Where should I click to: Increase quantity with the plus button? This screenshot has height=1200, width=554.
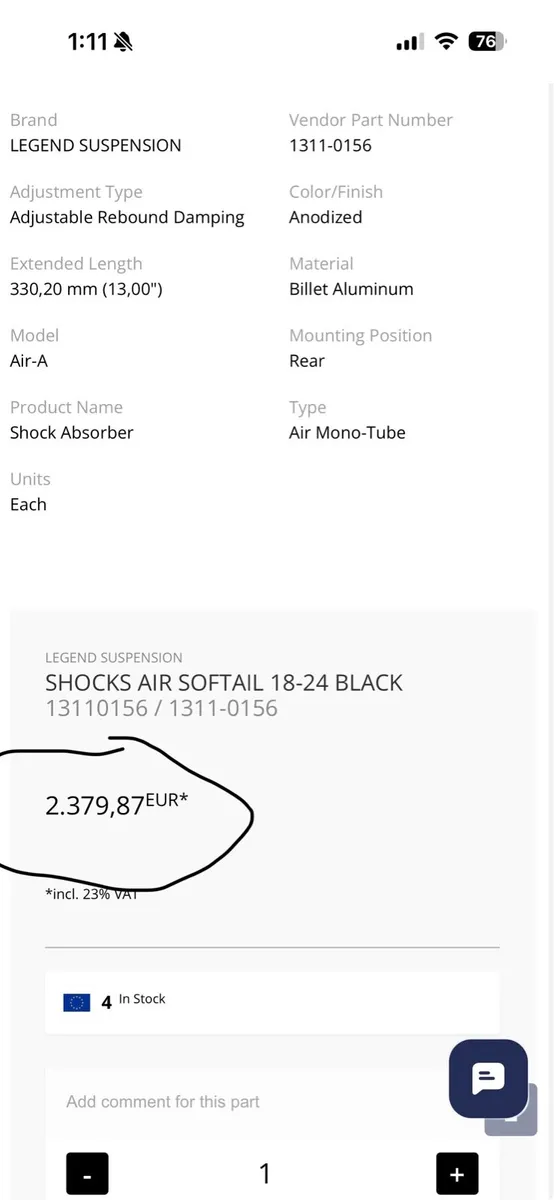pos(457,1173)
